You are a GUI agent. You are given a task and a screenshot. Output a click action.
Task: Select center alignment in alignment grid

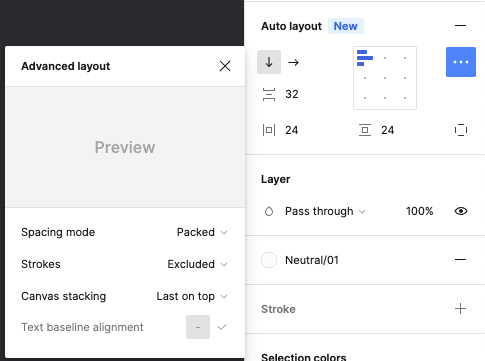[385, 78]
